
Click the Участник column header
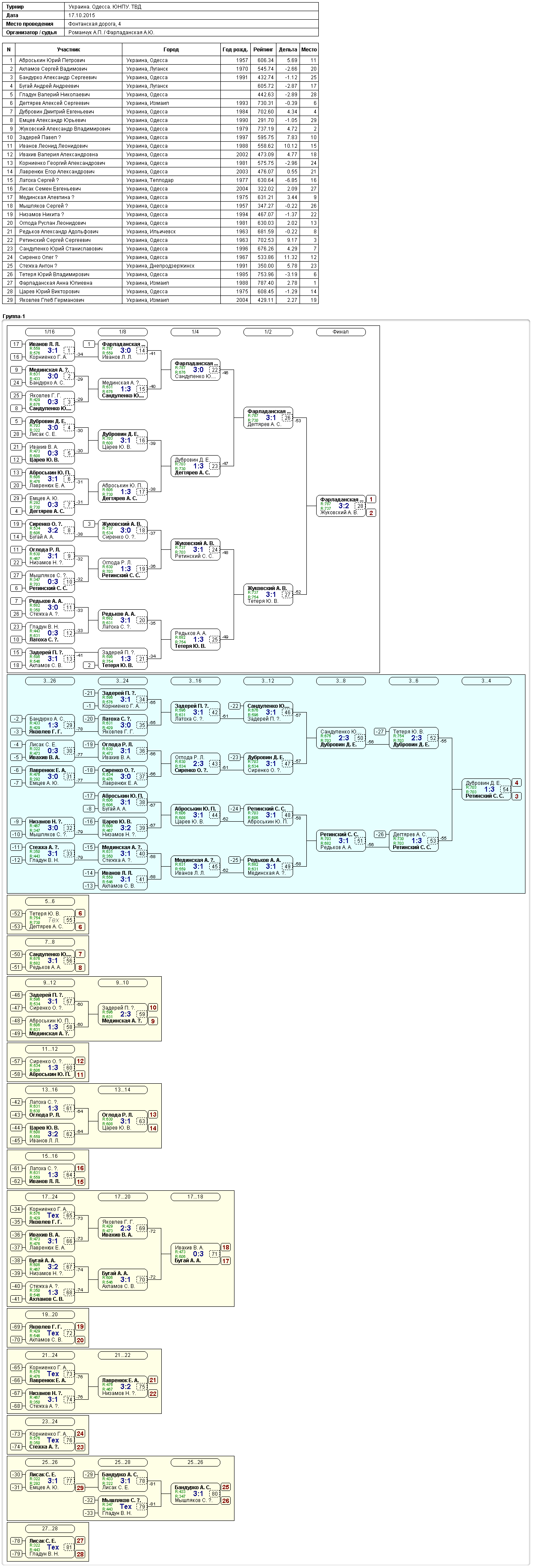(x=68, y=49)
